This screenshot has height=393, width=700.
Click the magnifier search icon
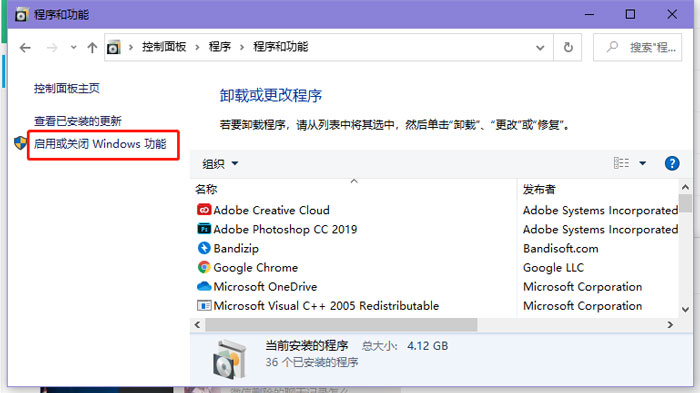(x=612, y=46)
